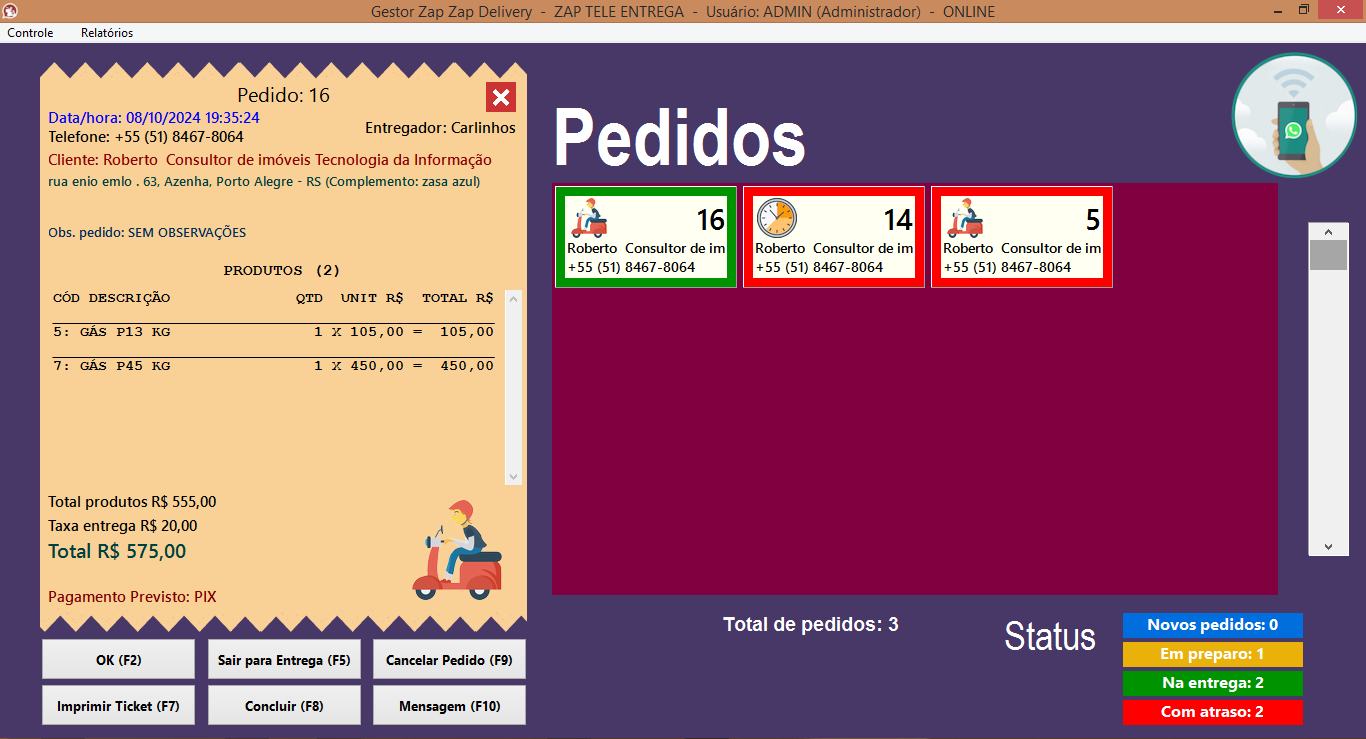The width and height of the screenshot is (1366, 739).
Task: Click the green 'Na entrega: 2' status box
Action: [x=1213, y=683]
